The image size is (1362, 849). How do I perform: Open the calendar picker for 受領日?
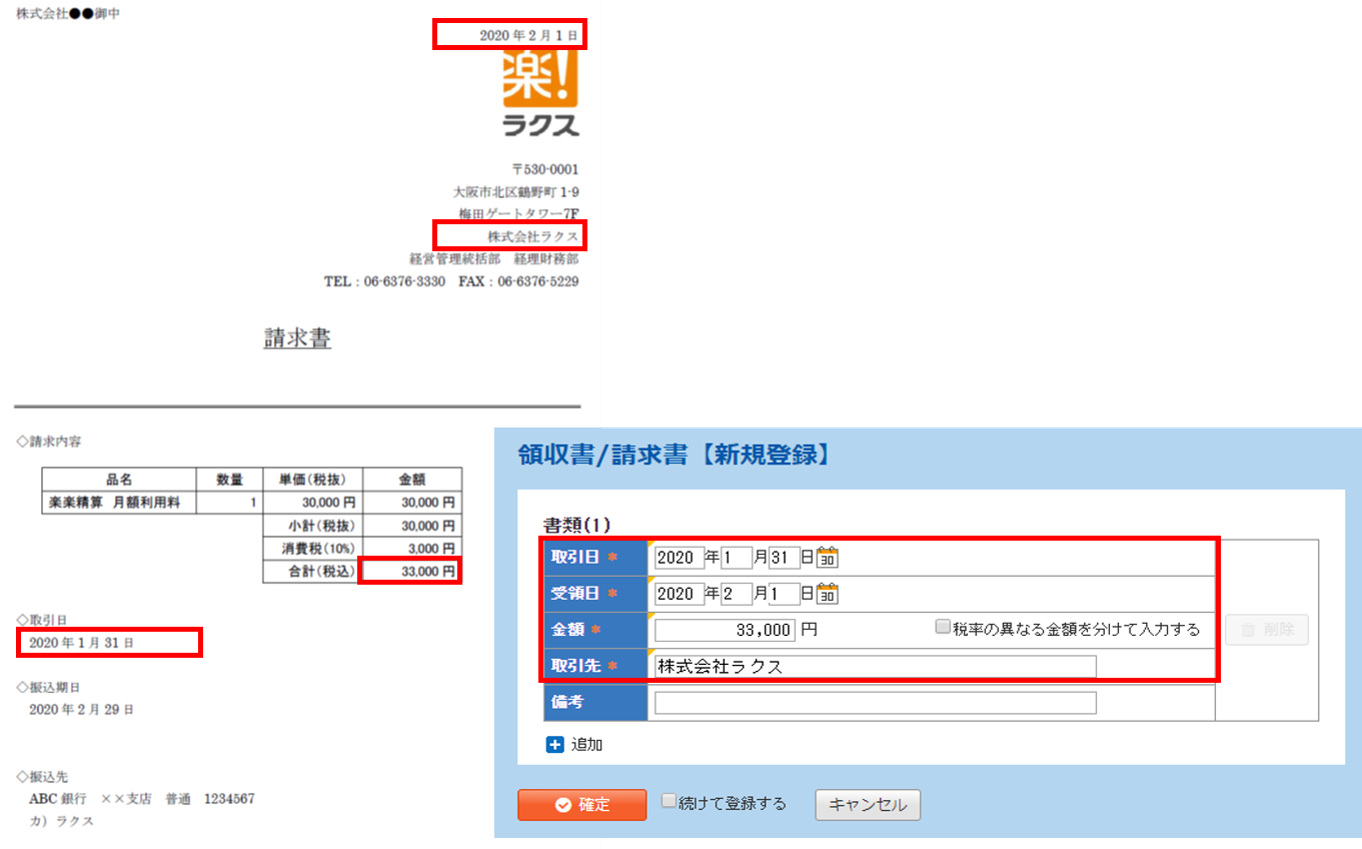click(x=827, y=594)
